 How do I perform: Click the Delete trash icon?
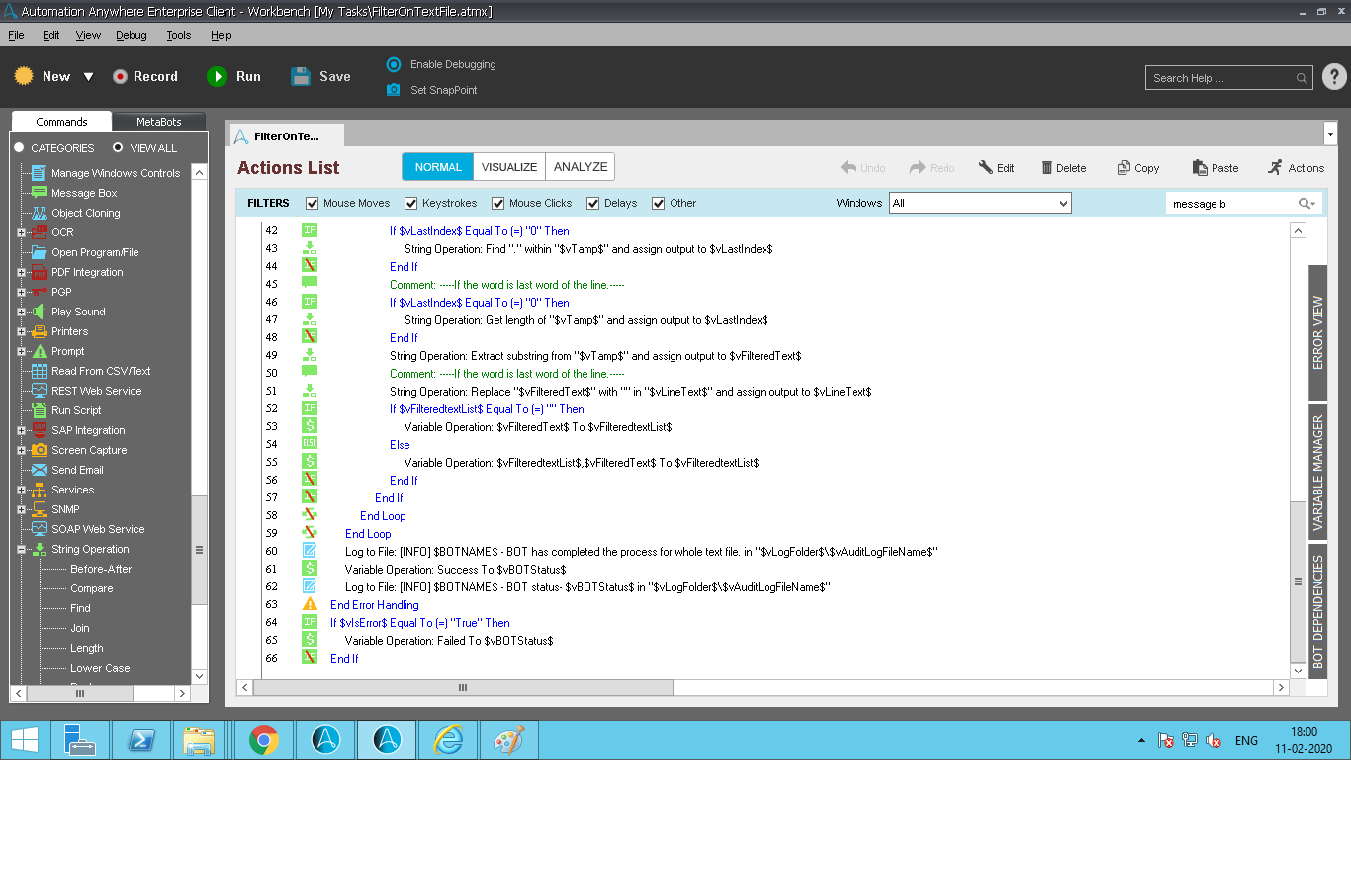pos(1046,168)
